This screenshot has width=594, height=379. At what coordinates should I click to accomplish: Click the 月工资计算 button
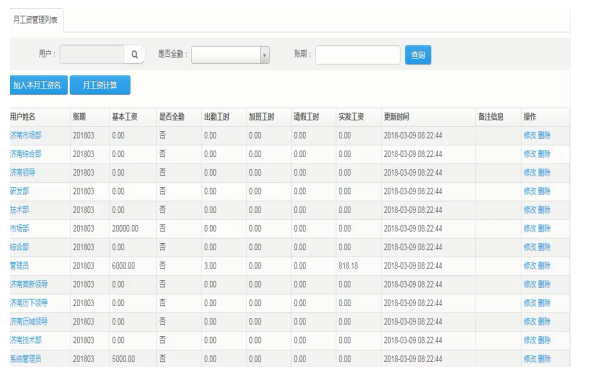(100, 85)
